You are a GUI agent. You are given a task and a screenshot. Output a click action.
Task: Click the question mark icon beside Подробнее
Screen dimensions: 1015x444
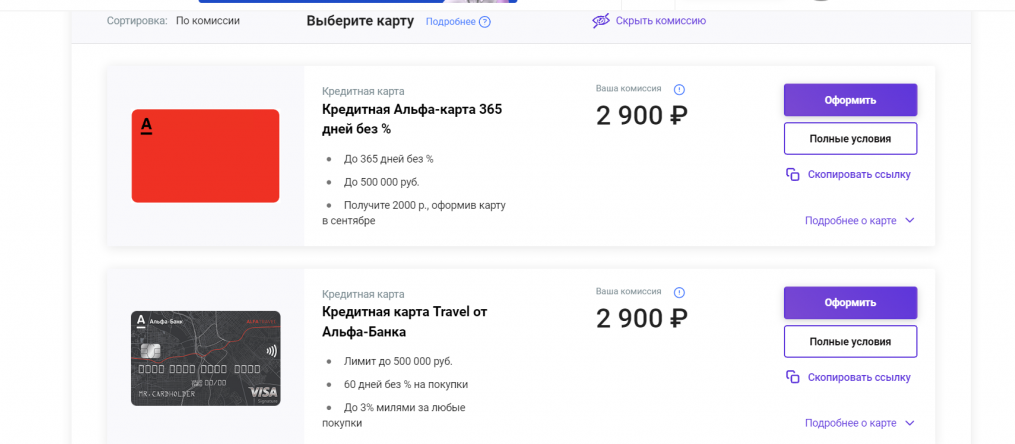[x=485, y=22]
